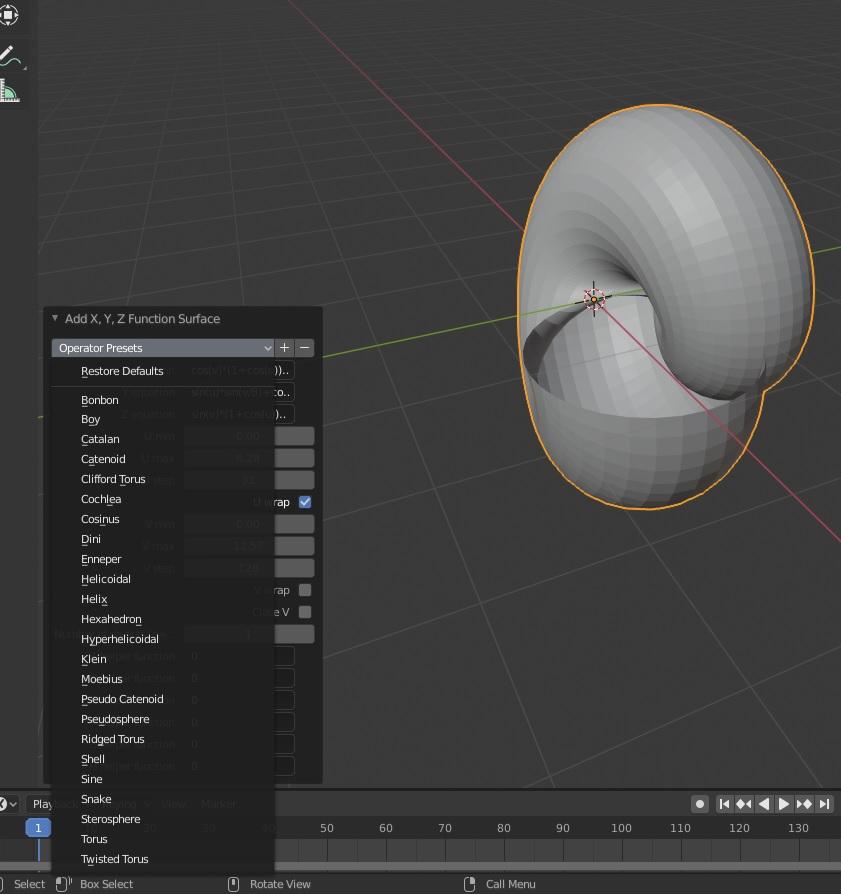The image size is (841, 894).
Task: Click the current frame marker 1
Action: [x=38, y=828]
